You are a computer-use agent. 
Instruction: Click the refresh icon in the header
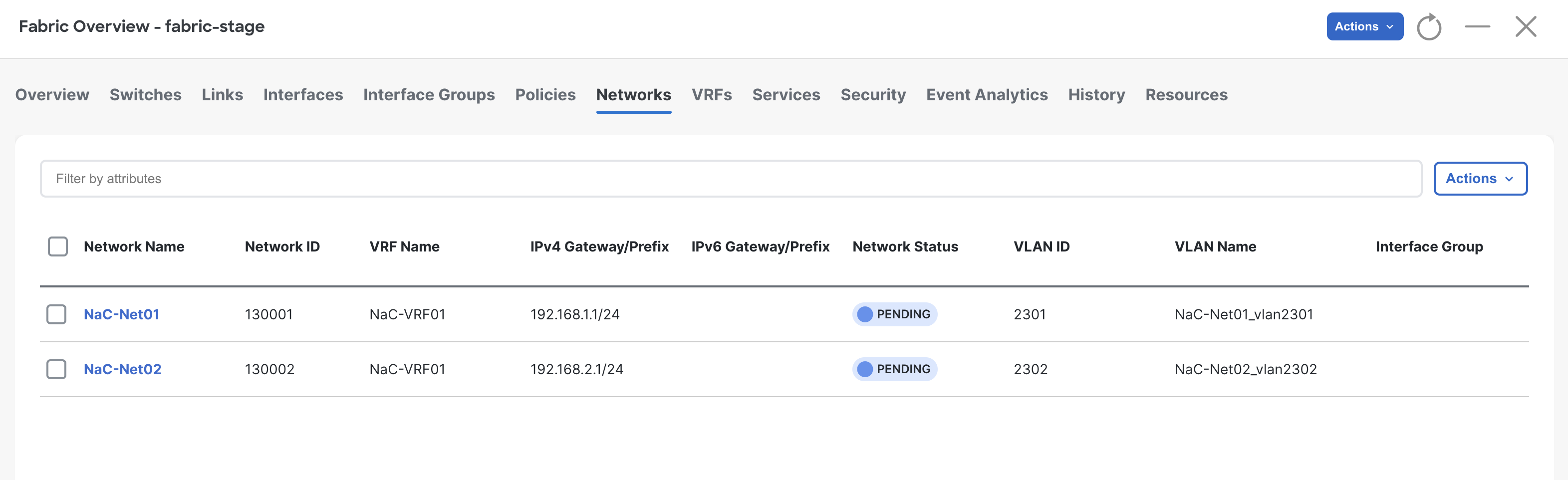1429,27
